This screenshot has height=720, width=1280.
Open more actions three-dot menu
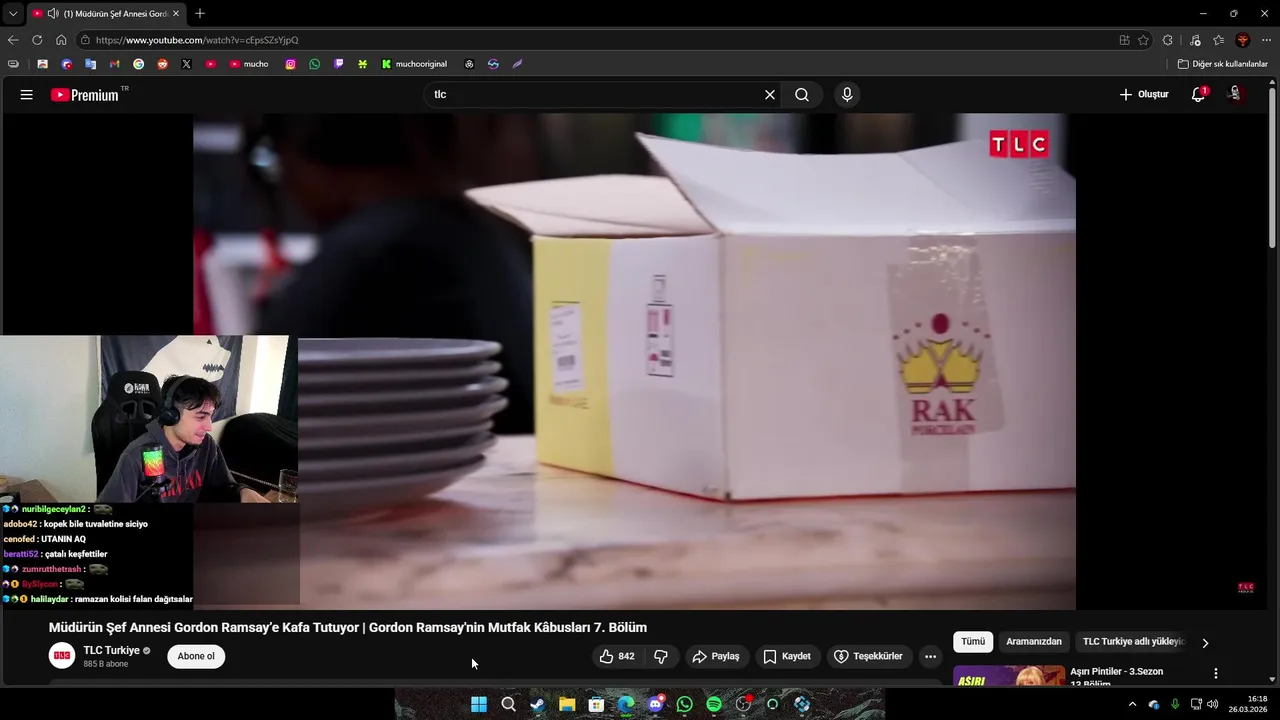coord(930,656)
